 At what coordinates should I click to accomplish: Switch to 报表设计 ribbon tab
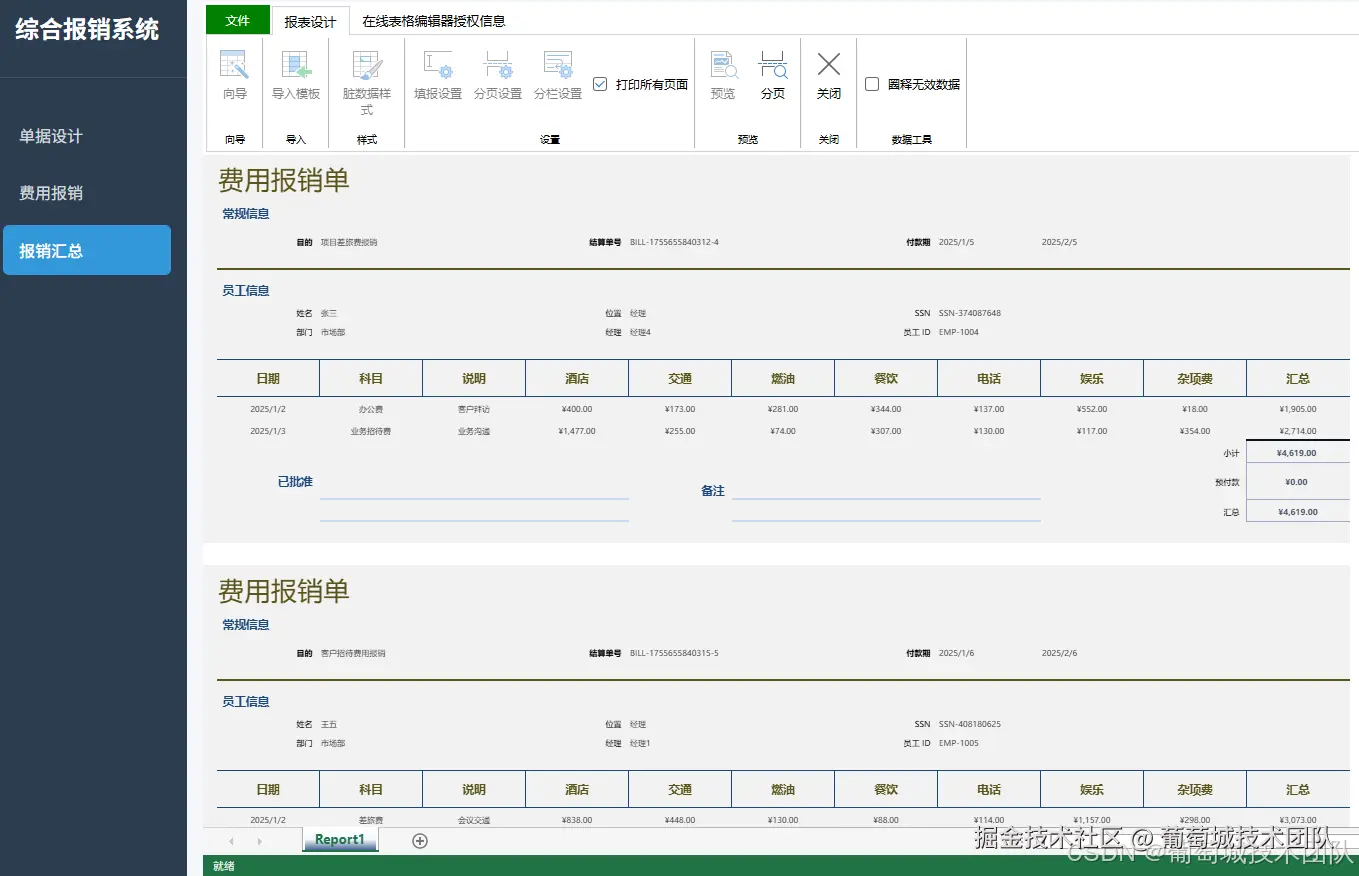[x=310, y=21]
